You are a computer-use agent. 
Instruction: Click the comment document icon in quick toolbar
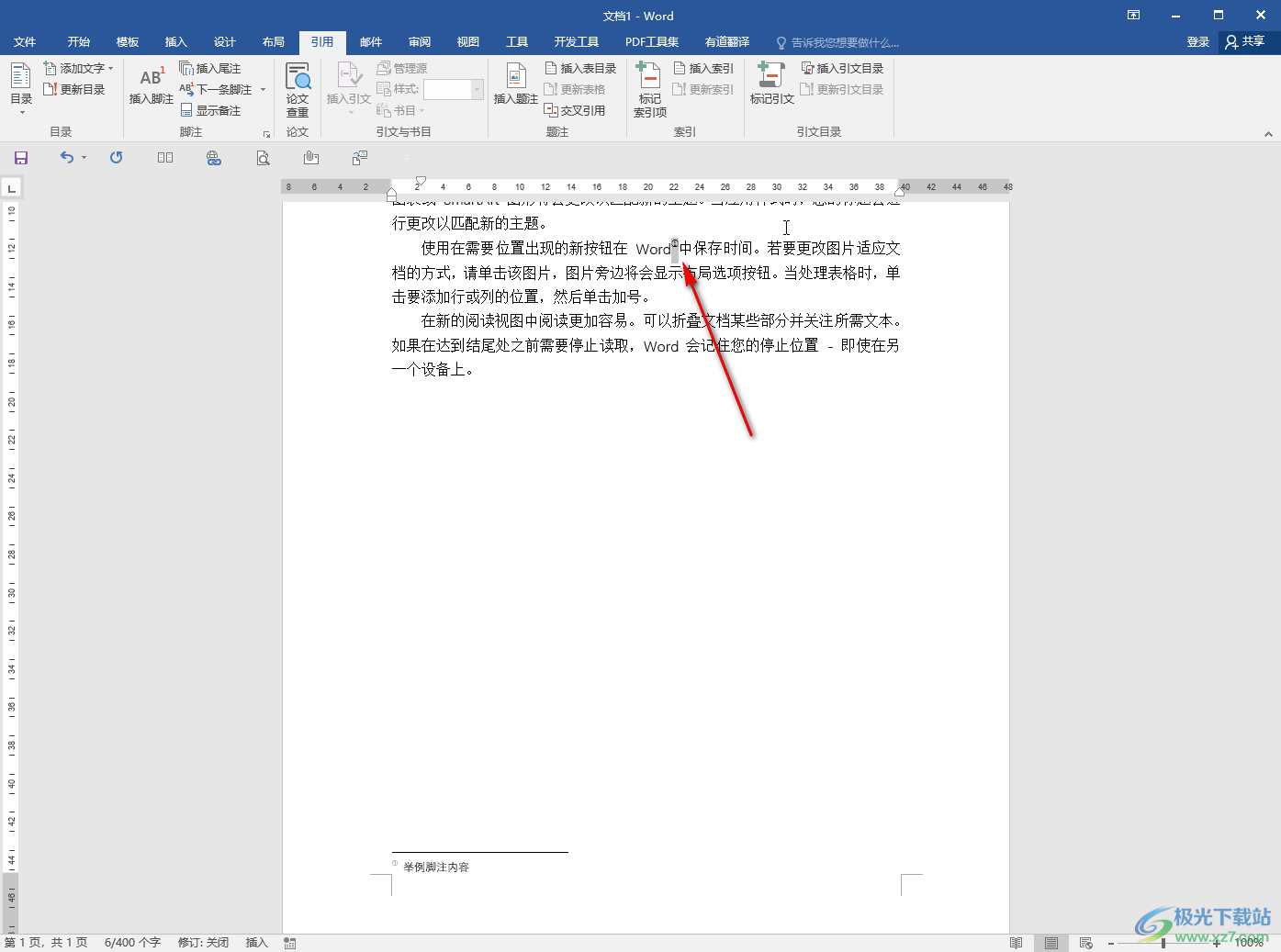pyautogui.click(x=360, y=158)
